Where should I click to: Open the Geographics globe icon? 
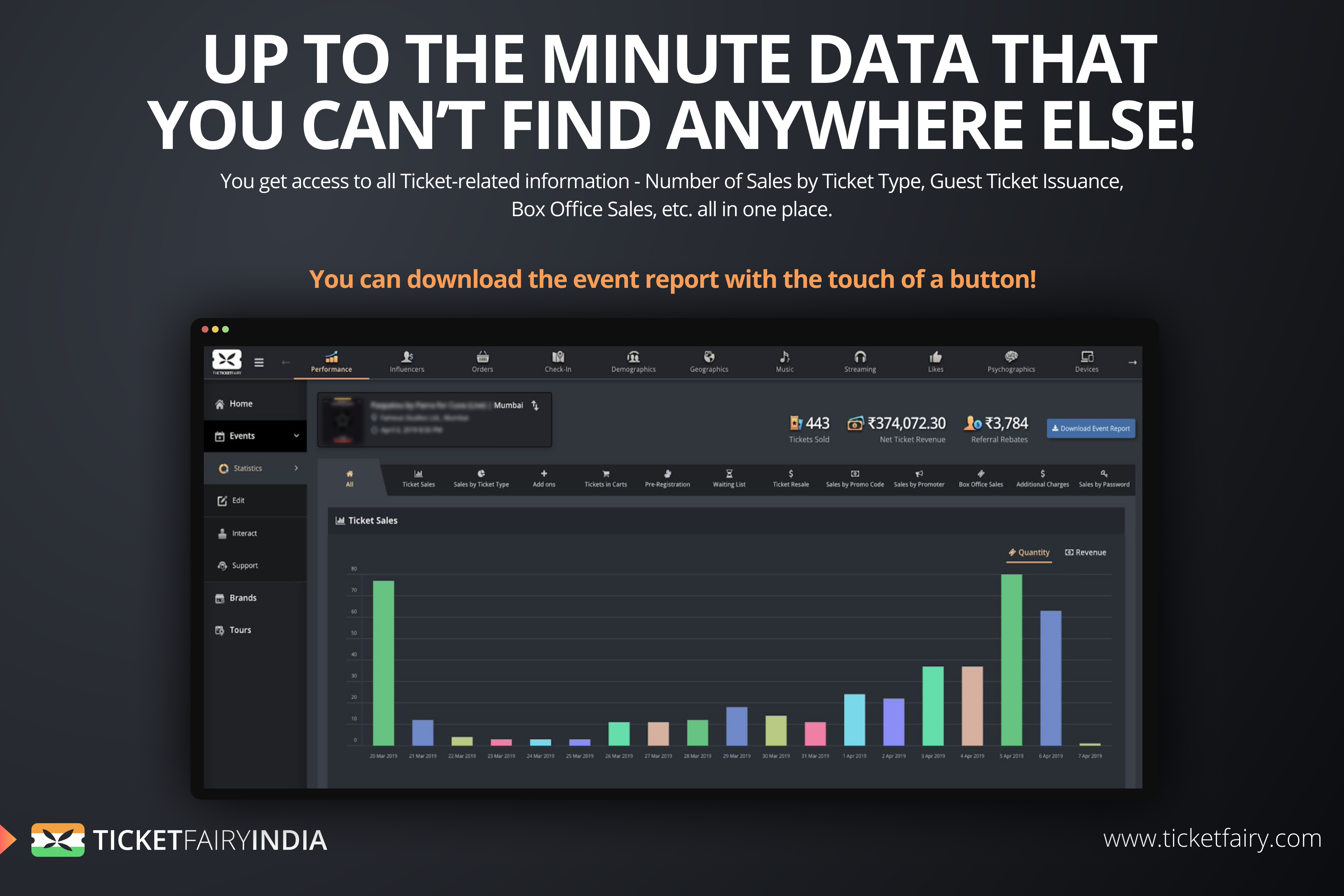[709, 357]
